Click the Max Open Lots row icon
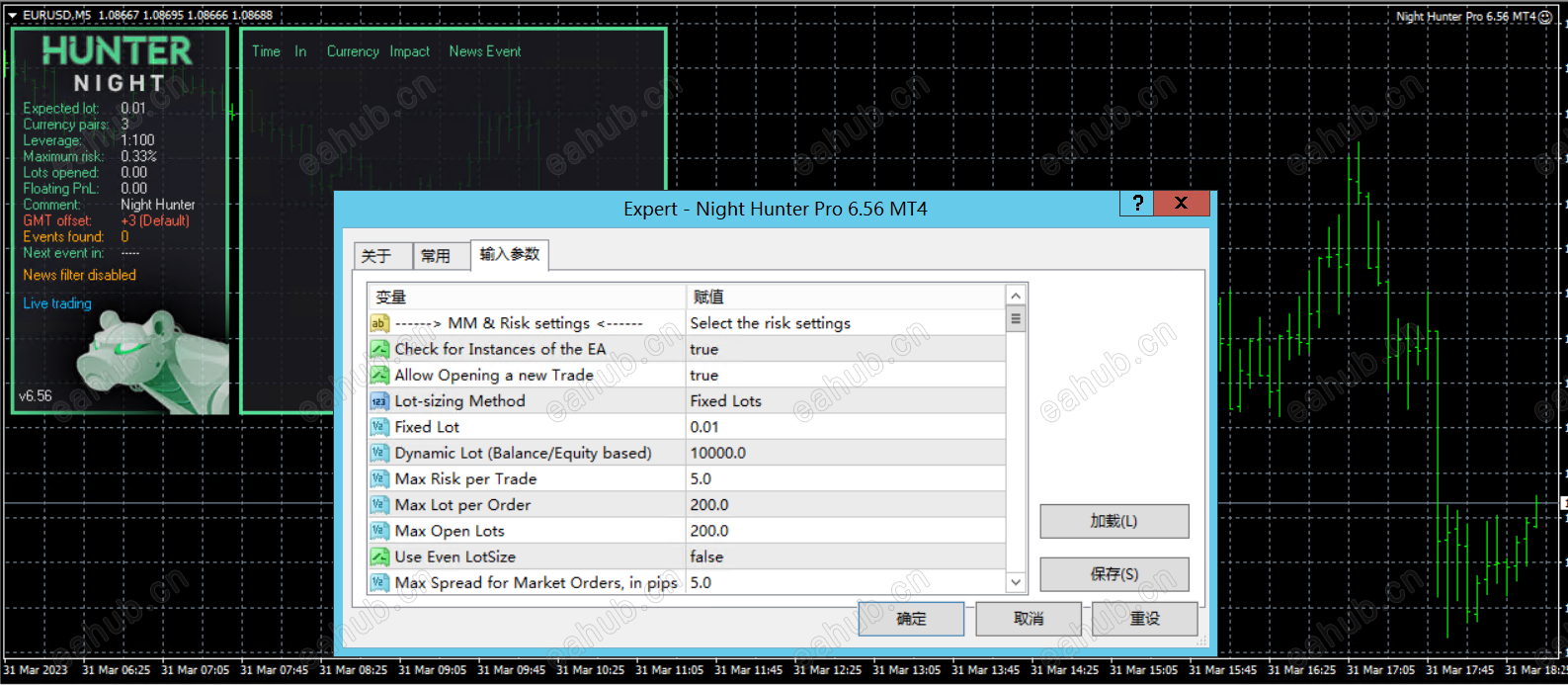Screen dimensions: 1568x685 click(379, 531)
